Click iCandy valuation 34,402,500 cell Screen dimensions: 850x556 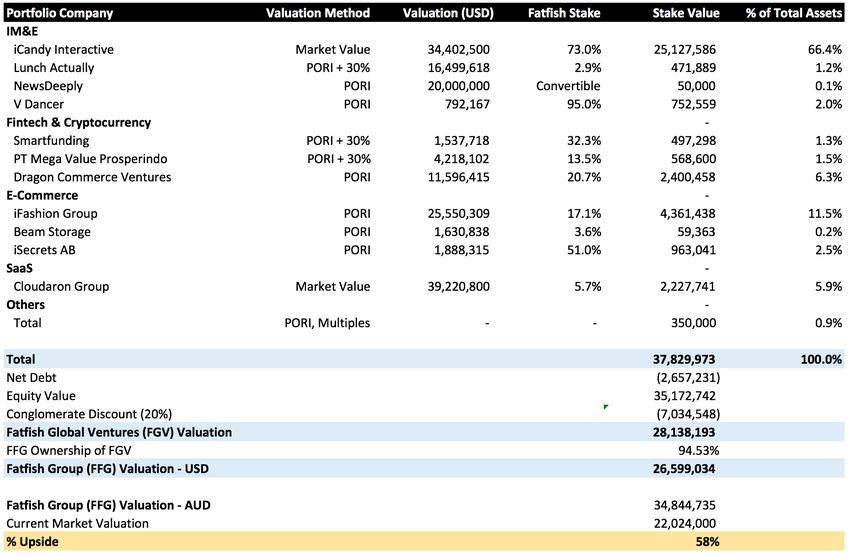click(x=458, y=49)
